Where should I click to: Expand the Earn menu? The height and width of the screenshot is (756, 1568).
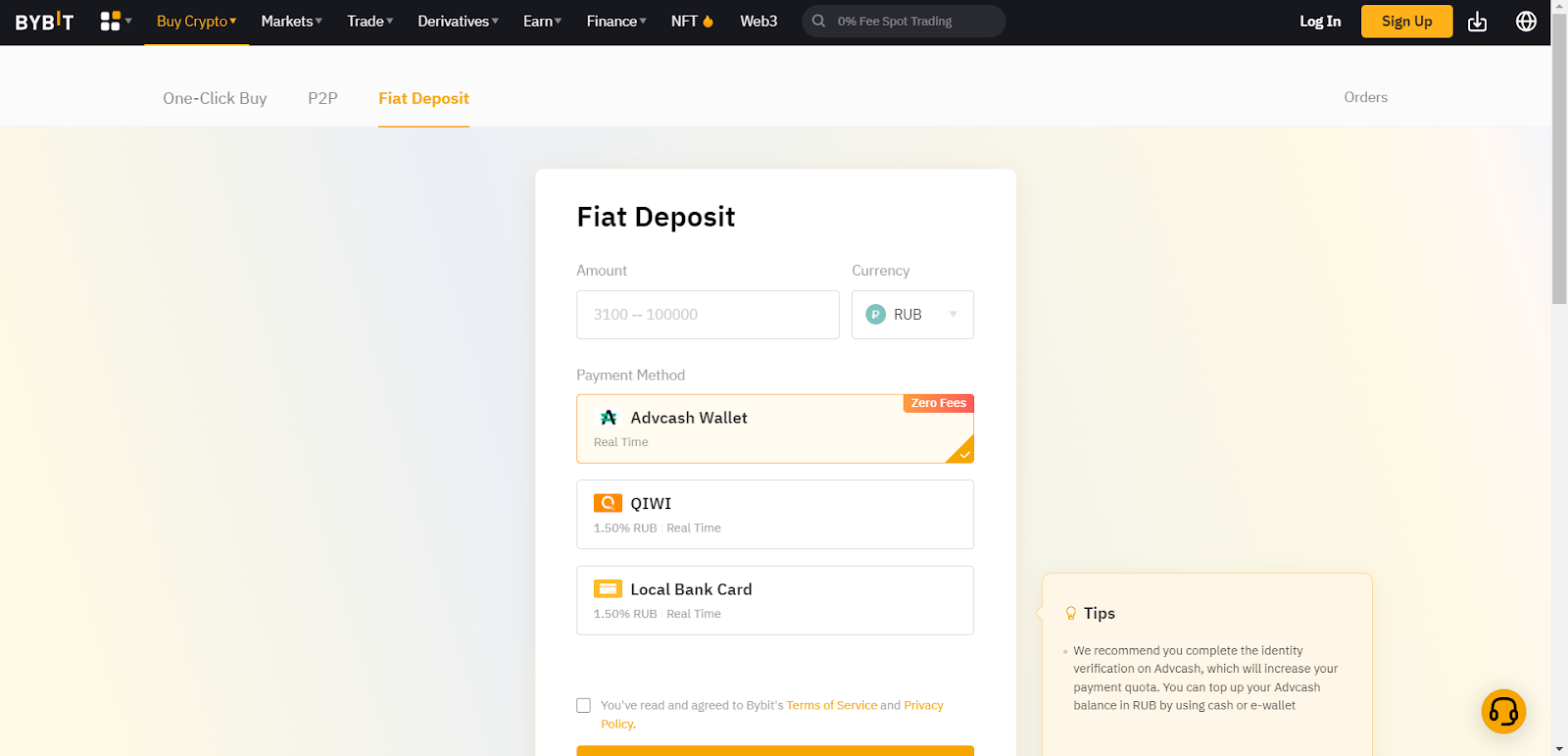(542, 22)
